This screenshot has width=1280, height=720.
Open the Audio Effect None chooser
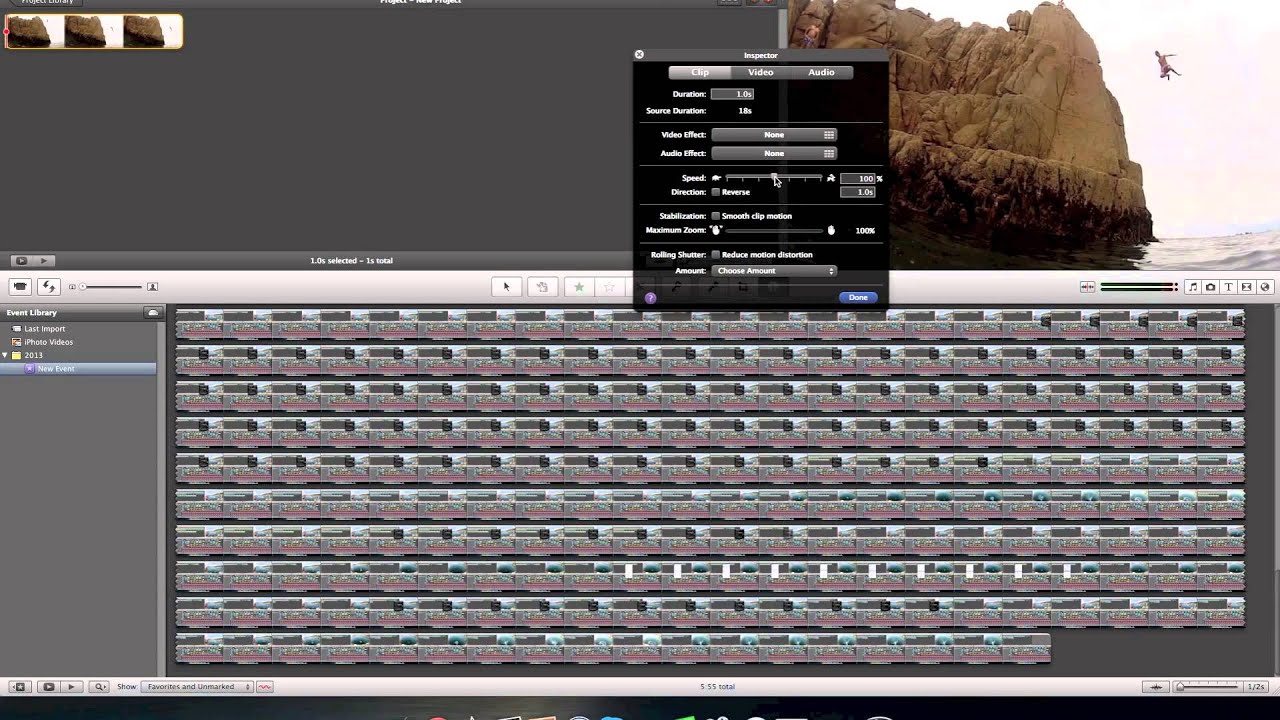point(774,154)
